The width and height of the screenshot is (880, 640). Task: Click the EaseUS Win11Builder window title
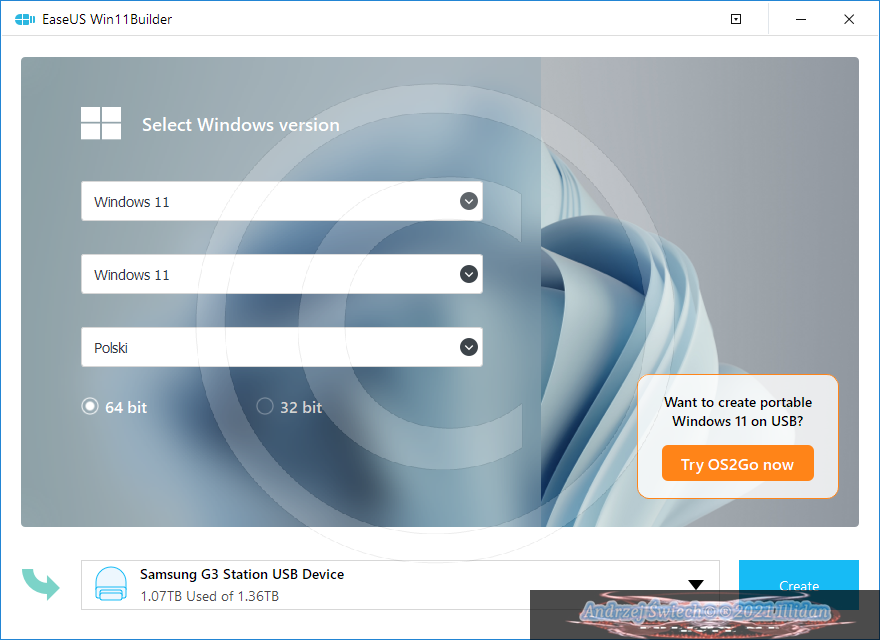107,19
